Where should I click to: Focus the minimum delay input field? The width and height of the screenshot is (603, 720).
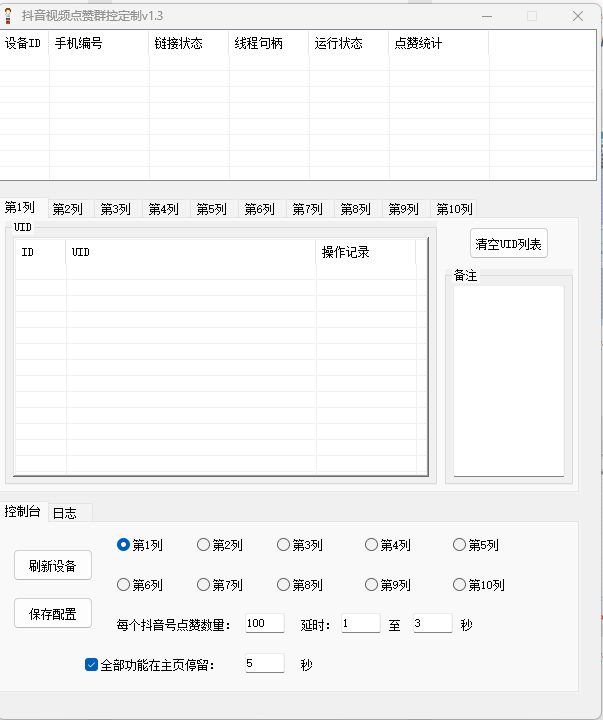coord(360,624)
